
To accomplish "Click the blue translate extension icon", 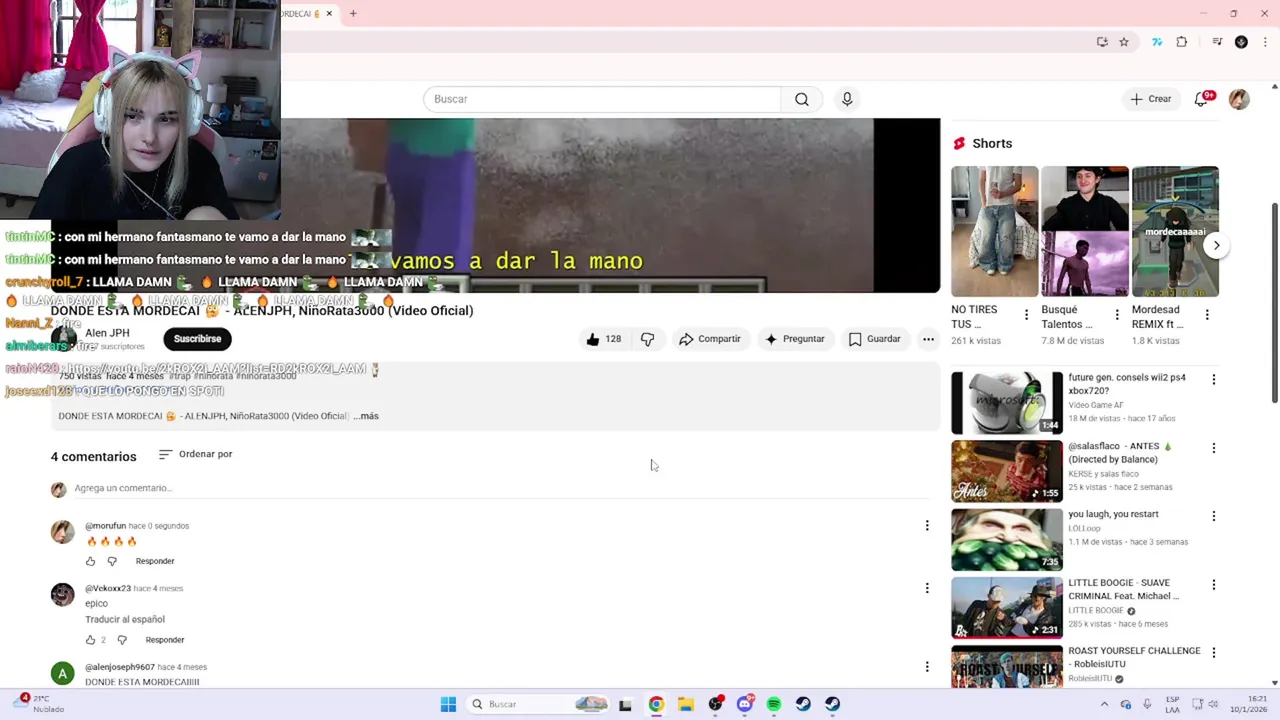I will tap(1157, 42).
